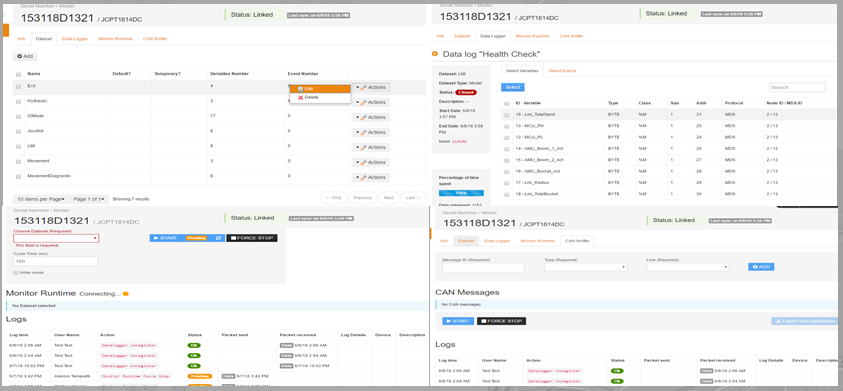Click FORCE STOP under CAN Messages

502,321
